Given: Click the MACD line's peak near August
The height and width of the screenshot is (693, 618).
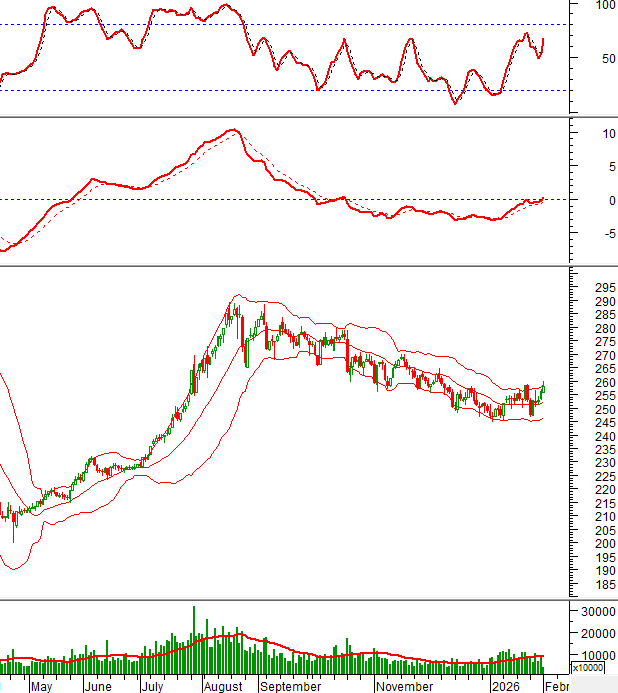Looking at the screenshot, I should point(232,130).
